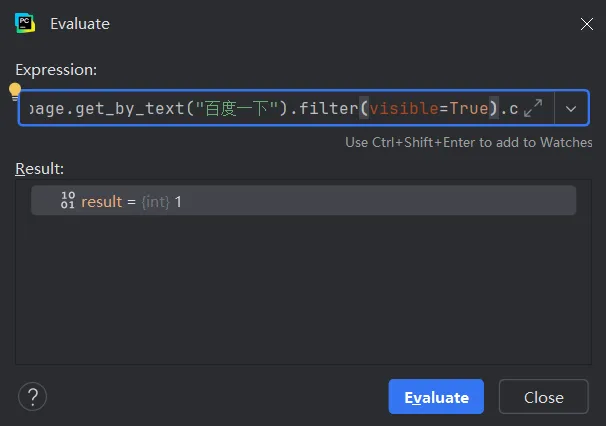The width and height of the screenshot is (606, 426).
Task: Click the binary integer icon beside result
Action: [x=68, y=201]
